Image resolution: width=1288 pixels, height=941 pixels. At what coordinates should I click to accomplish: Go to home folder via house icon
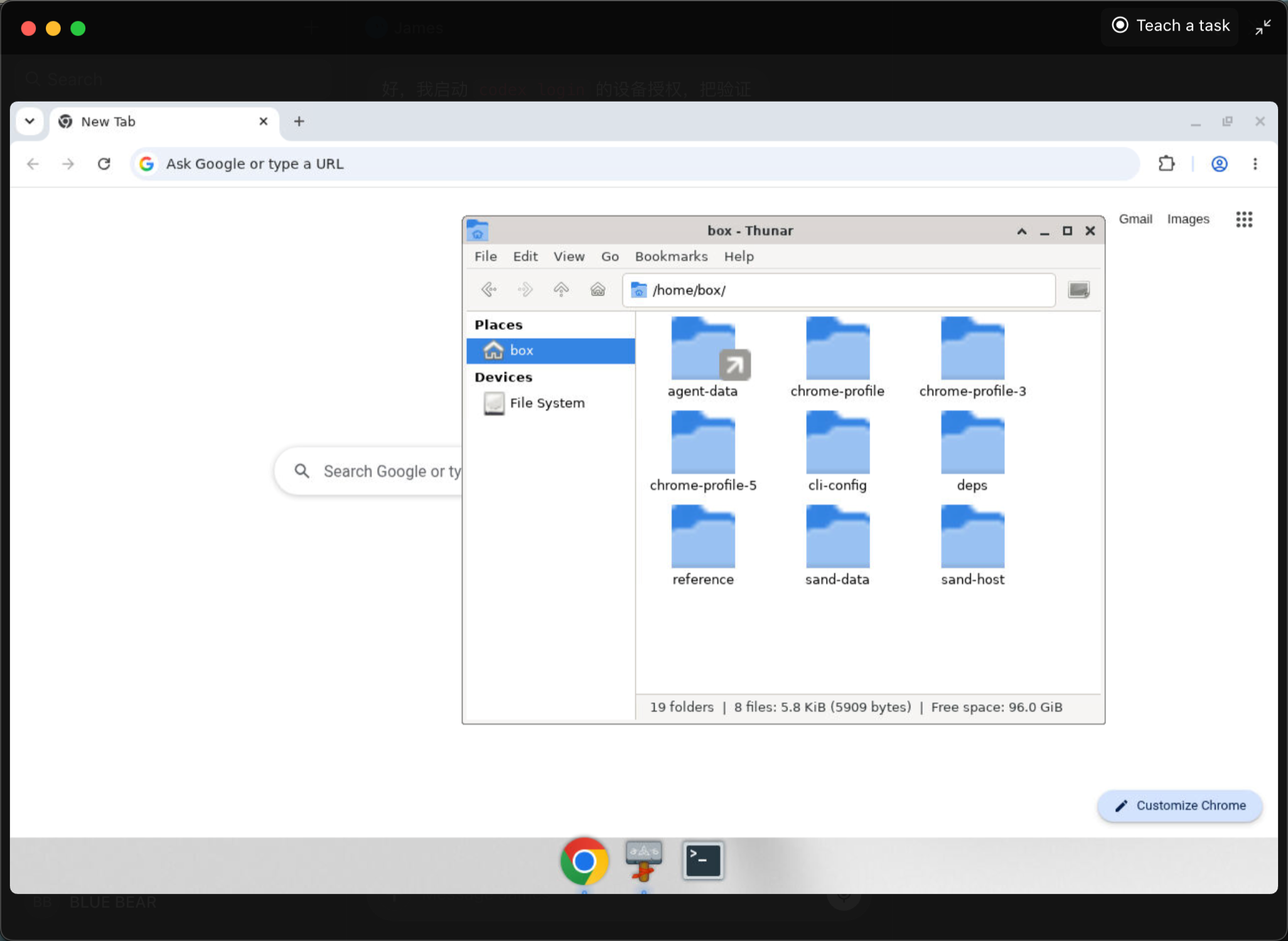(x=598, y=289)
